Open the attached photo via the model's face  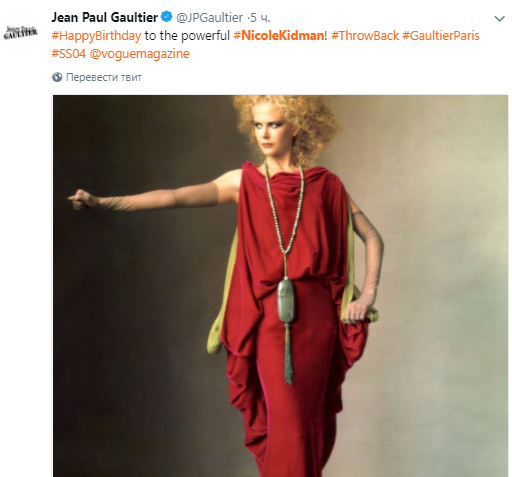[272, 133]
